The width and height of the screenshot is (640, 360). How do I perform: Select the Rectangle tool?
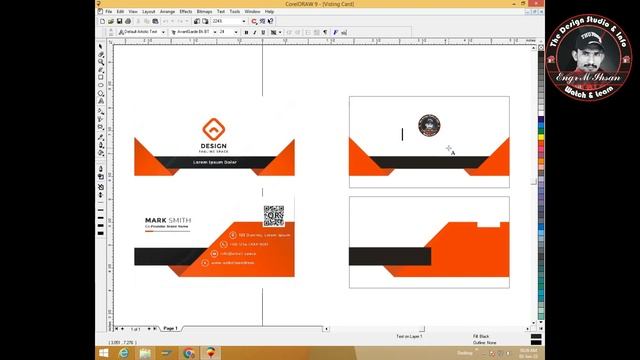pos(100,78)
